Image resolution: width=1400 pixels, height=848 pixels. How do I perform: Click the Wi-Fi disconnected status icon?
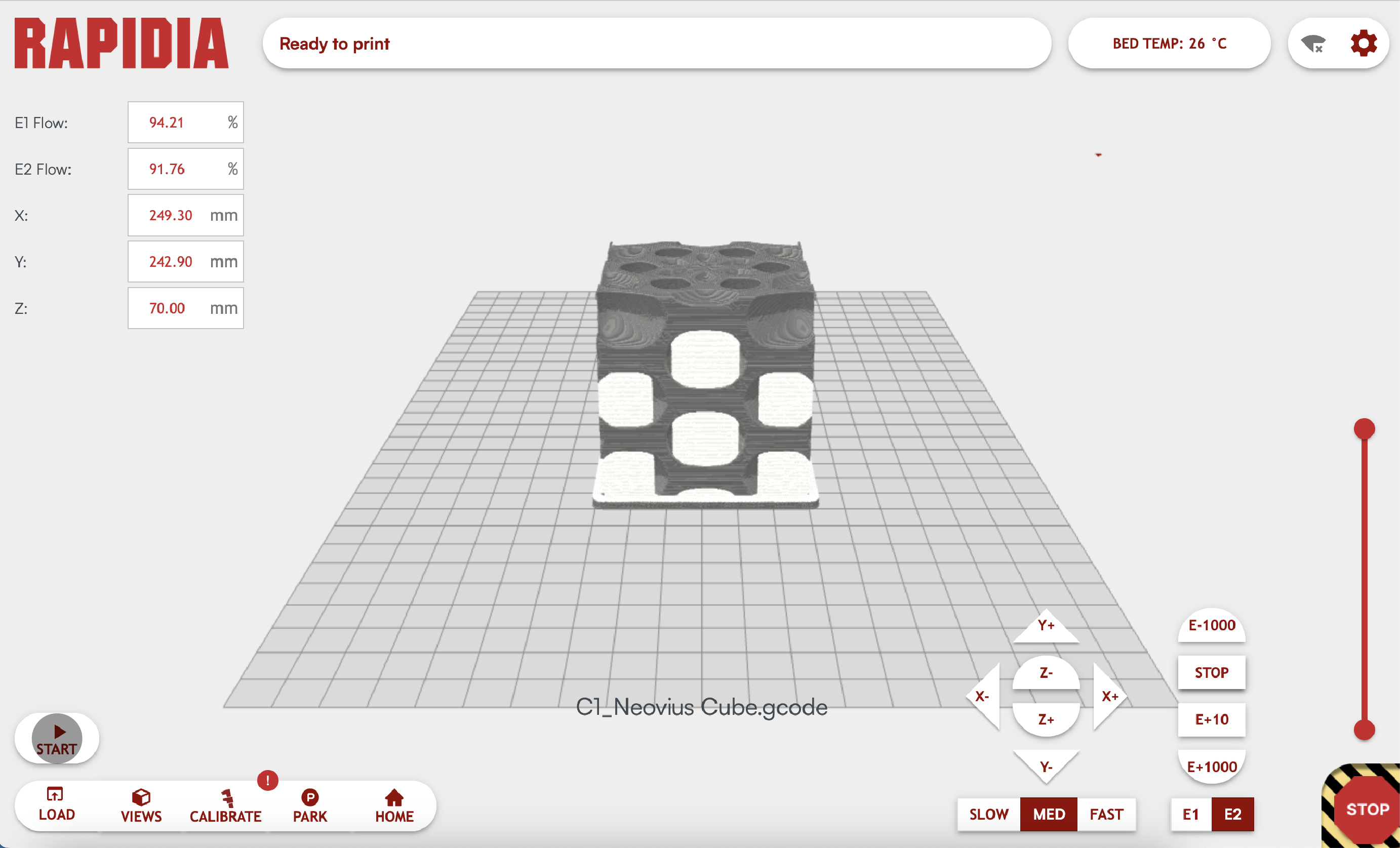(1313, 44)
